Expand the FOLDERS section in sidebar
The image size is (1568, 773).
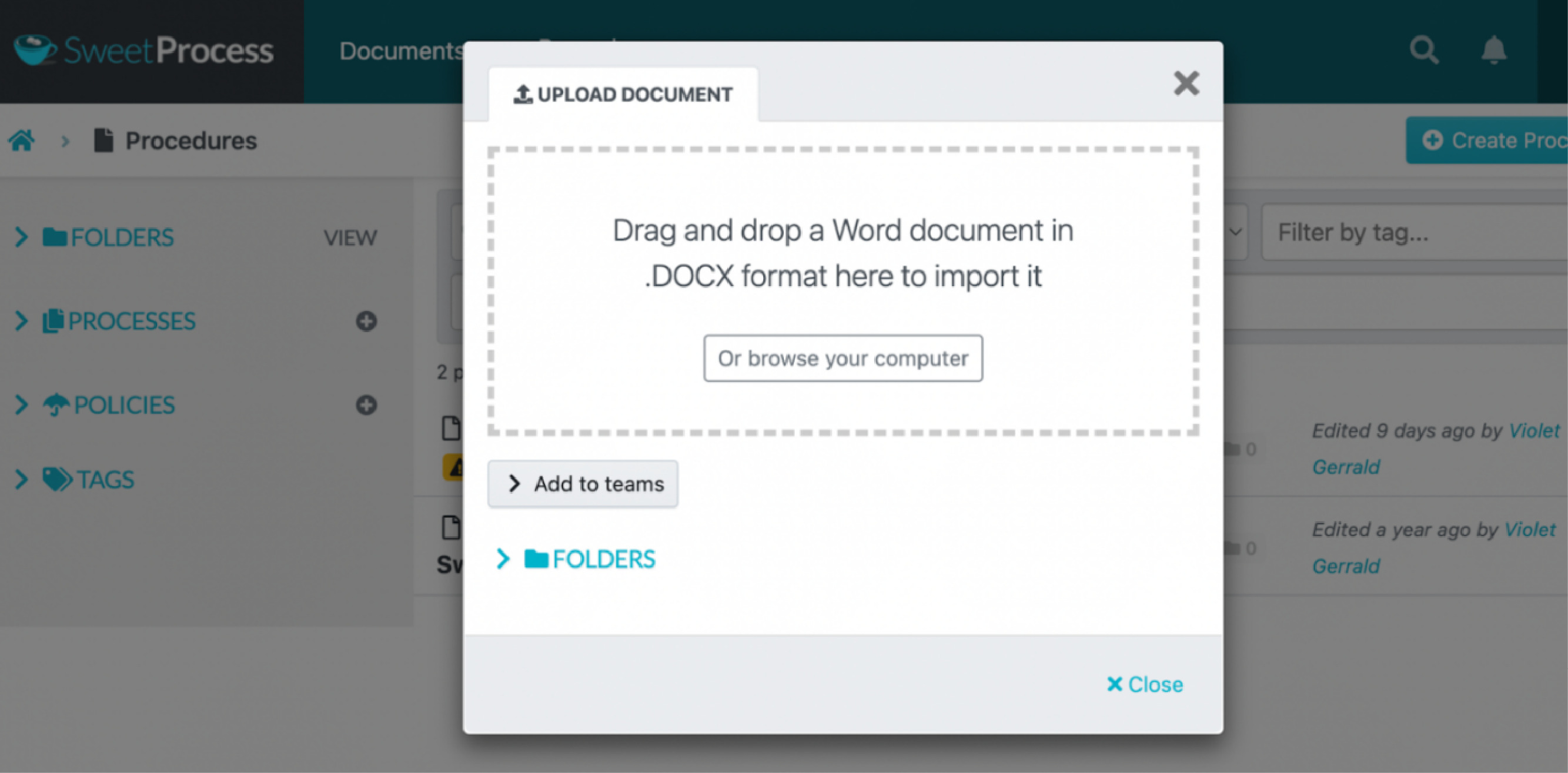[21, 237]
